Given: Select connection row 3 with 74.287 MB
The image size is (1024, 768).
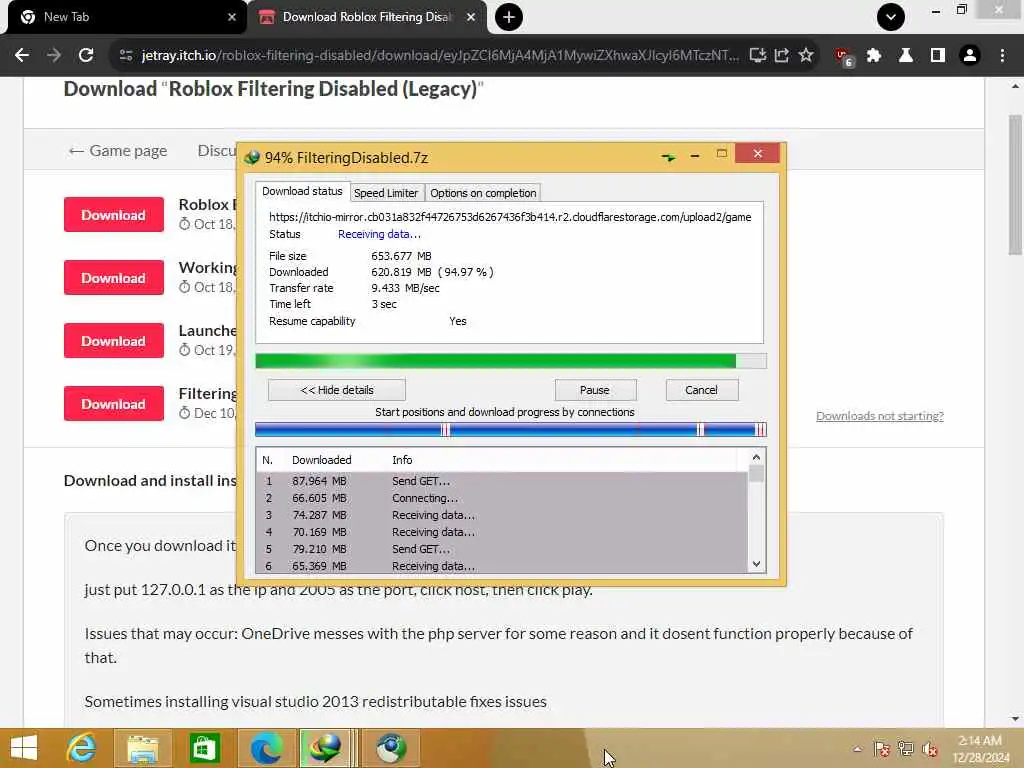Looking at the screenshot, I should pyautogui.click(x=502, y=515).
